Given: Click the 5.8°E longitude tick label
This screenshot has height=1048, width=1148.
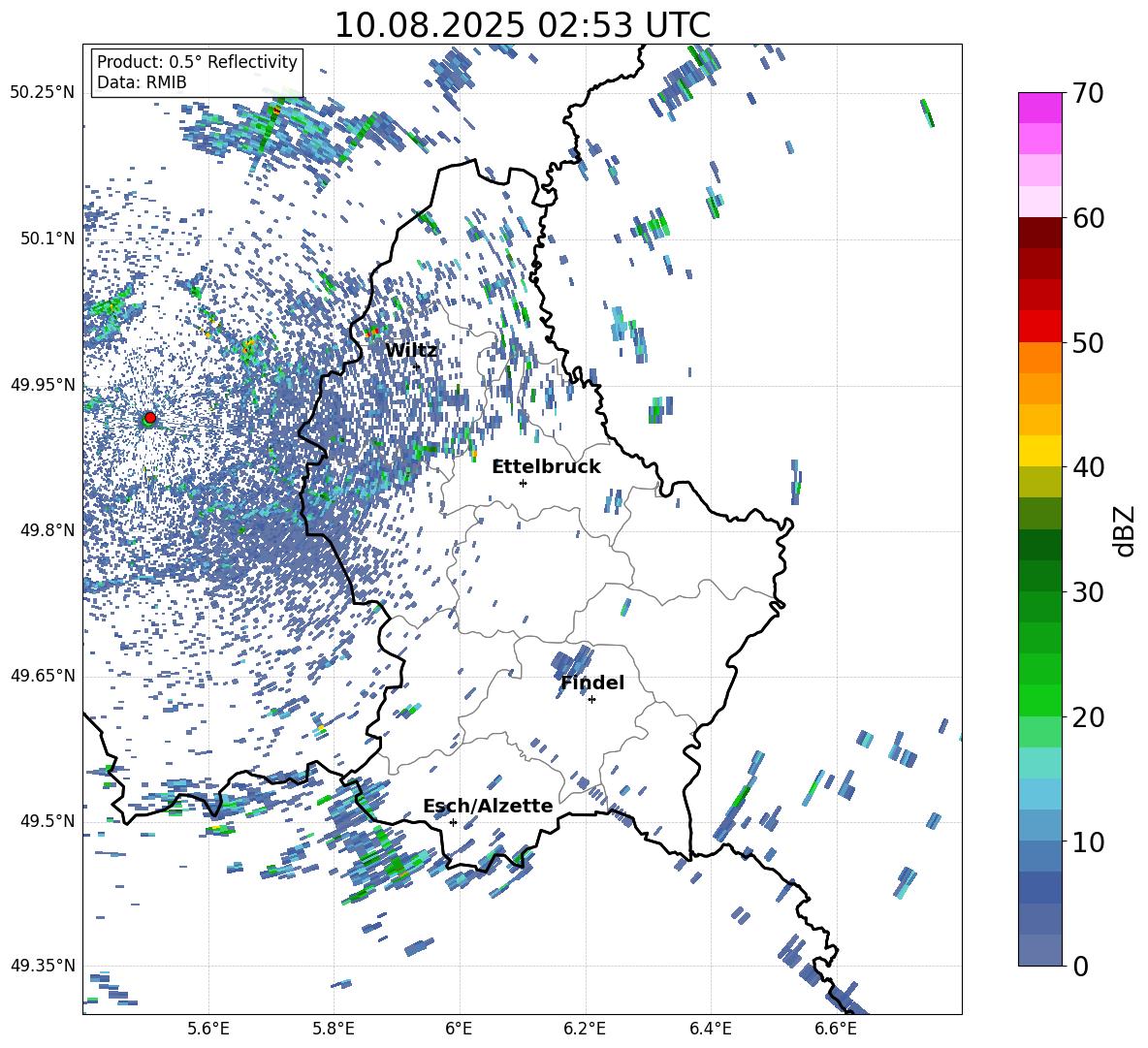Looking at the screenshot, I should [x=334, y=1029].
